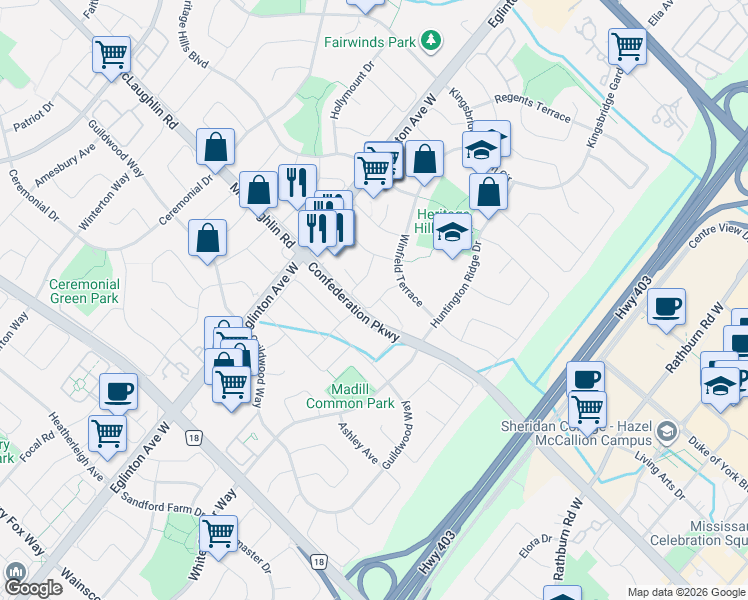
Task: Click coffee cup marker above Sheridan College
Action: pyautogui.click(x=586, y=377)
